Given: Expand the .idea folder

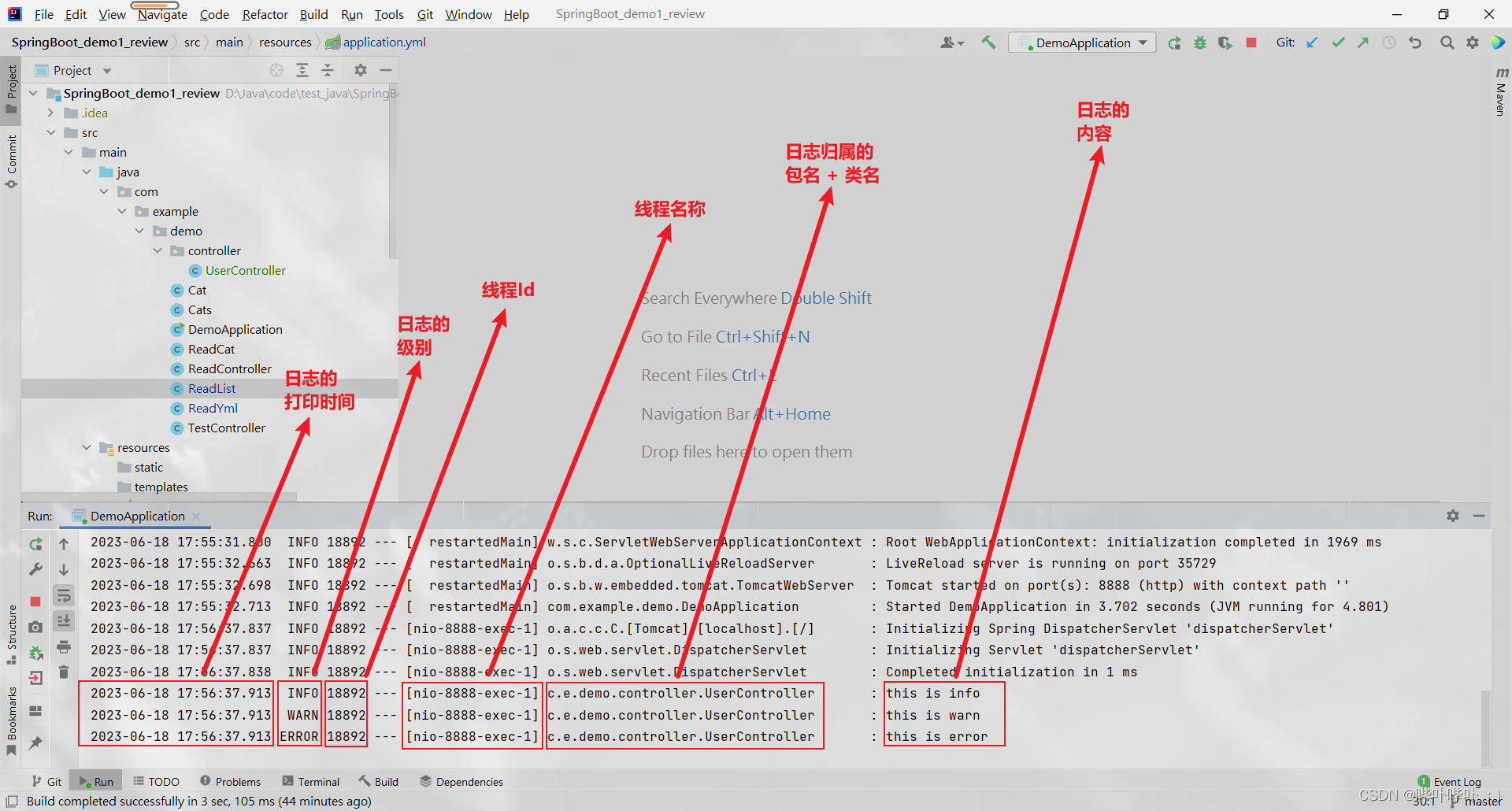Looking at the screenshot, I should [x=50, y=113].
